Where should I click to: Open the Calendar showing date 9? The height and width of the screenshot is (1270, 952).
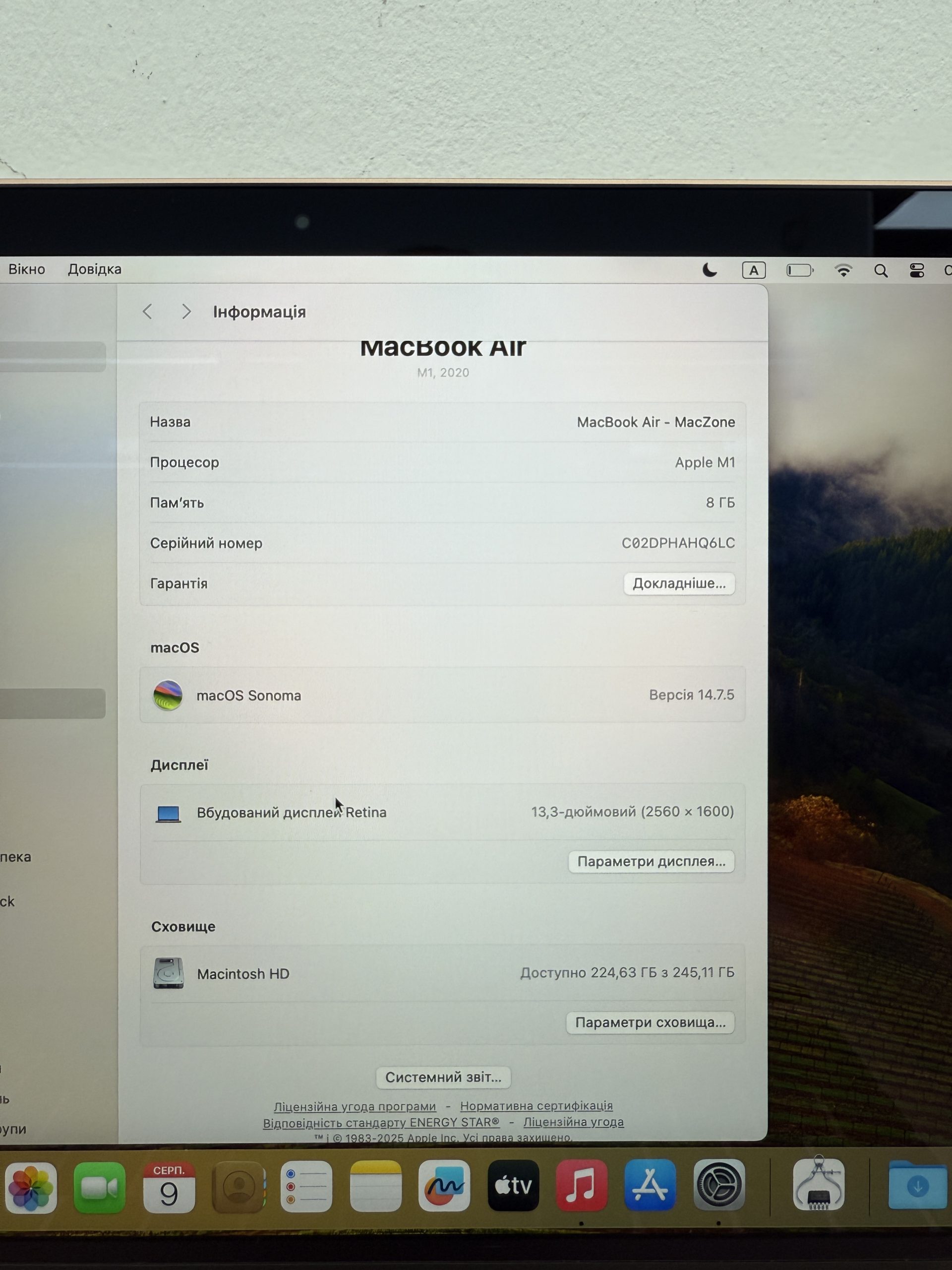(x=169, y=1188)
